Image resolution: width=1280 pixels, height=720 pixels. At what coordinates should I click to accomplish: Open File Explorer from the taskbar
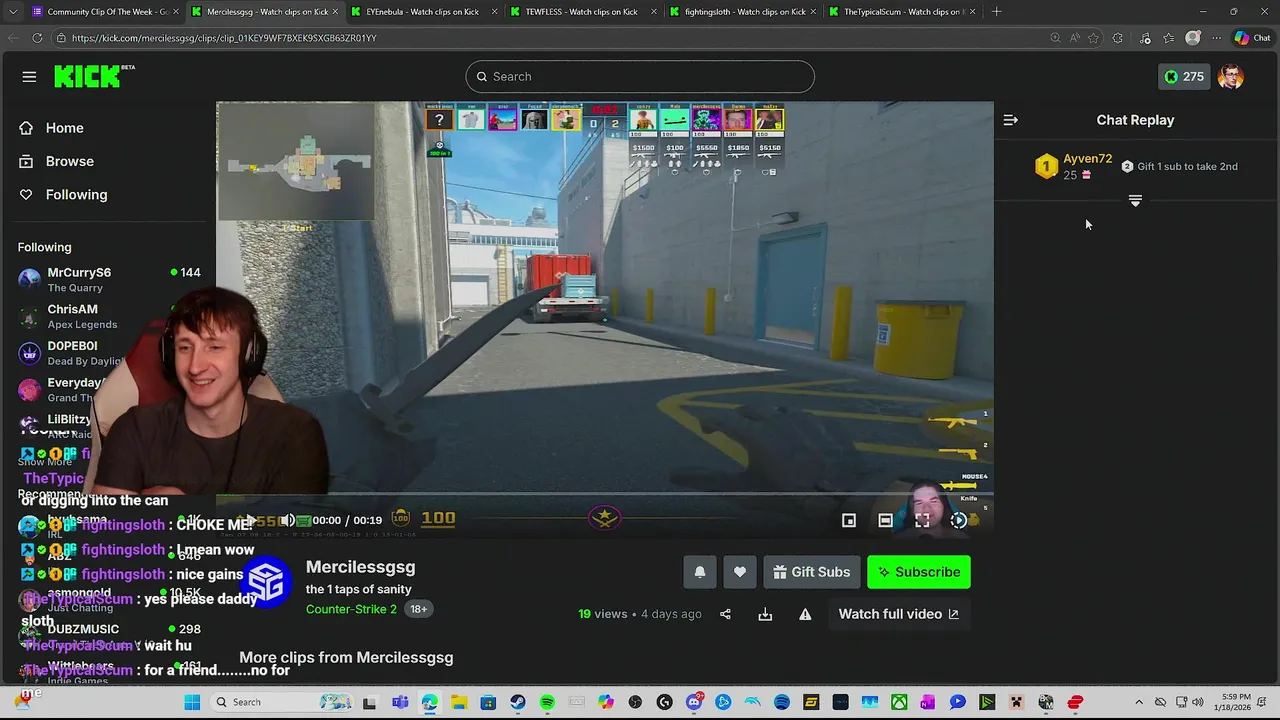[x=459, y=703]
